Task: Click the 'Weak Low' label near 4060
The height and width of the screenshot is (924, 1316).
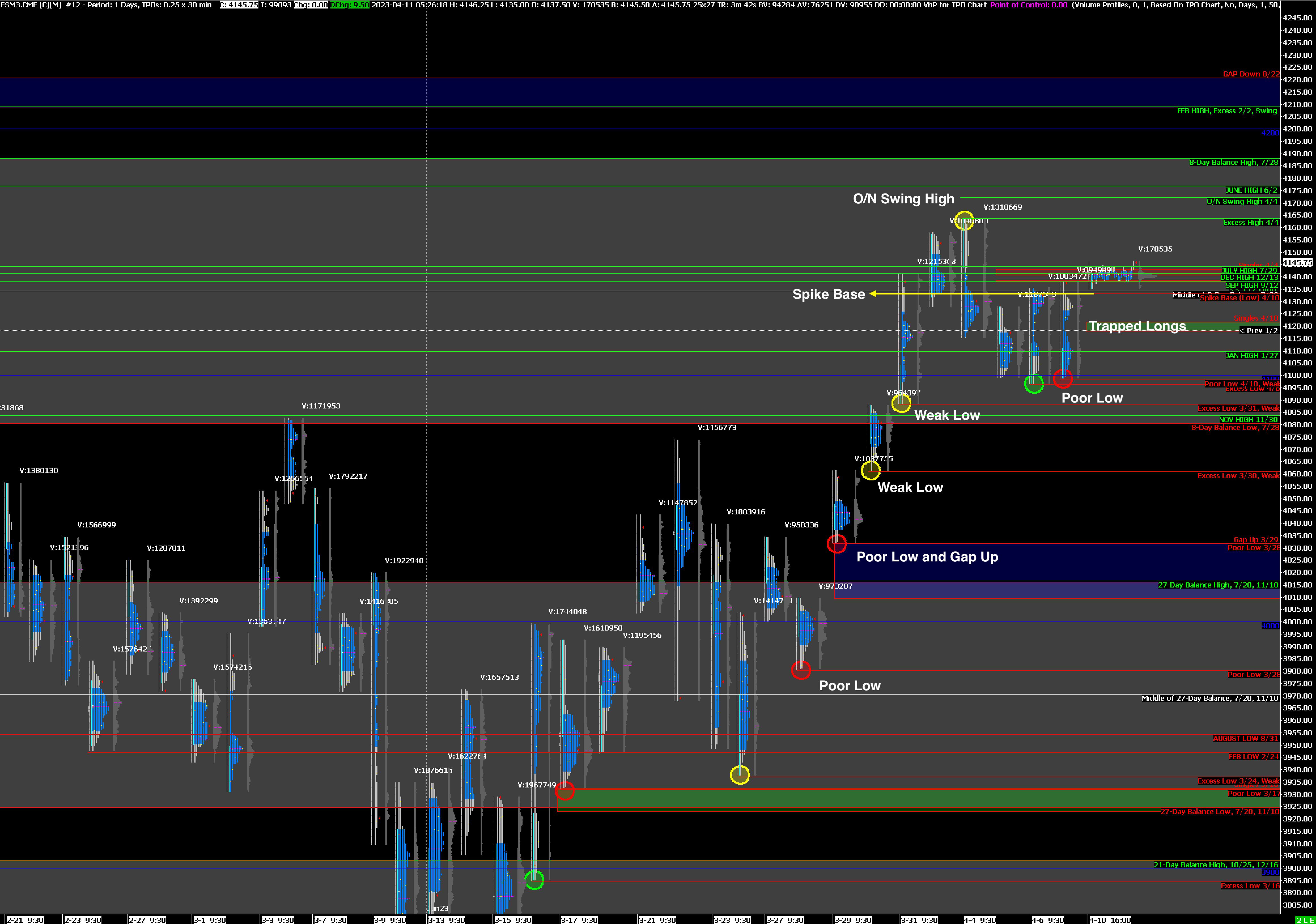Action: pos(910,487)
